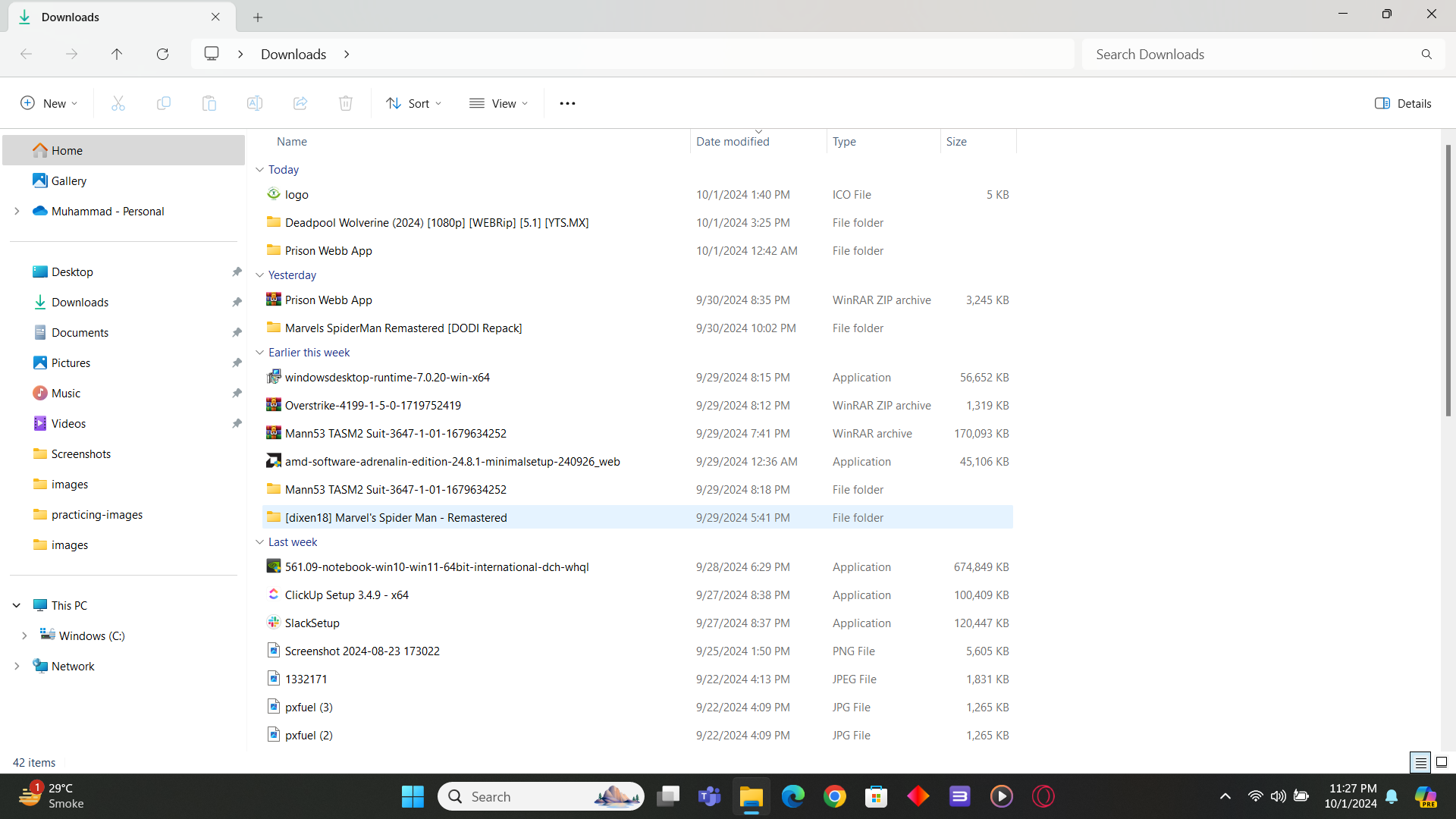Select Gallery in navigation pane
The height and width of the screenshot is (819, 1456).
coord(68,181)
